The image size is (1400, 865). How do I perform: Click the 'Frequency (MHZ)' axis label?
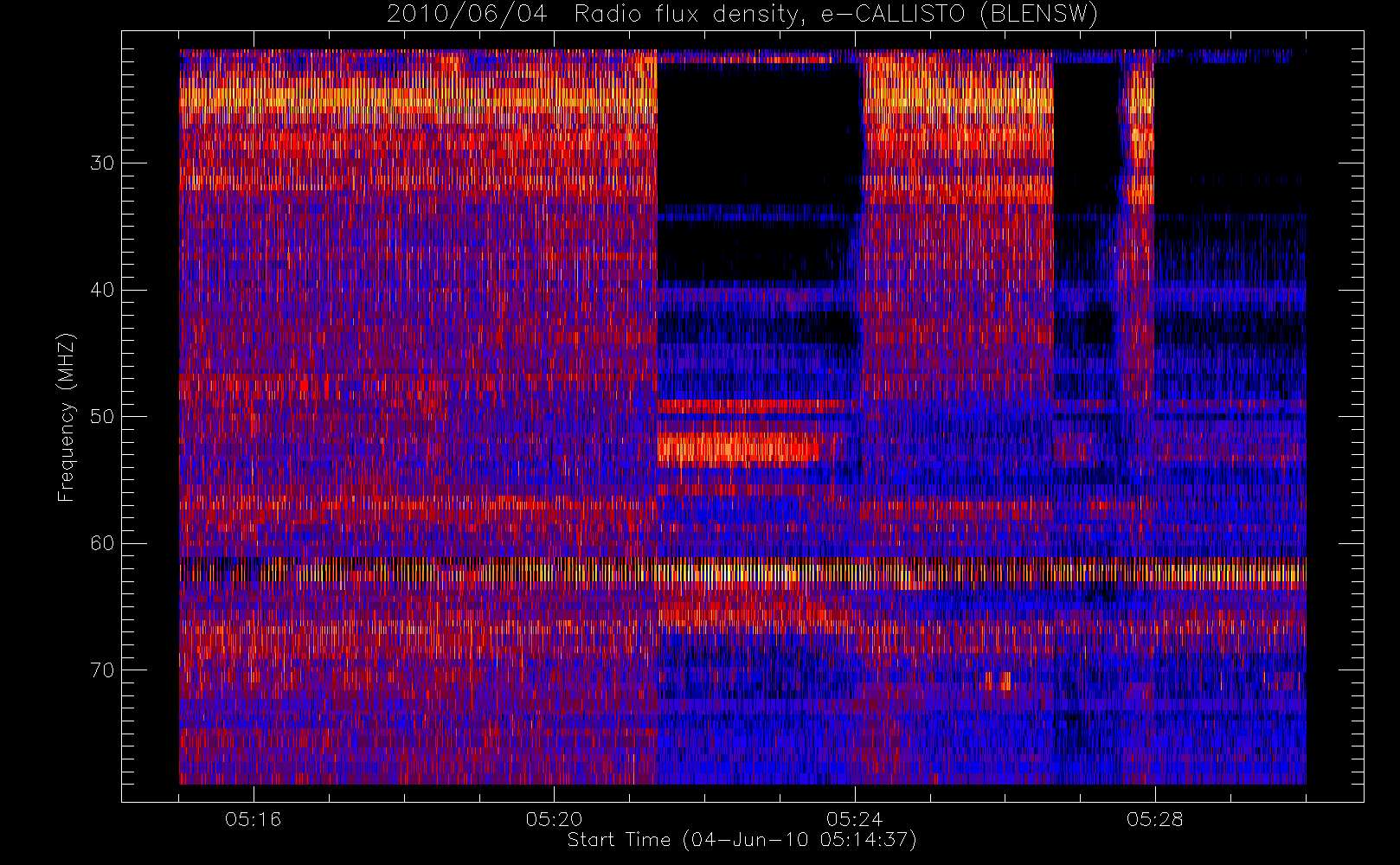pyautogui.click(x=67, y=417)
